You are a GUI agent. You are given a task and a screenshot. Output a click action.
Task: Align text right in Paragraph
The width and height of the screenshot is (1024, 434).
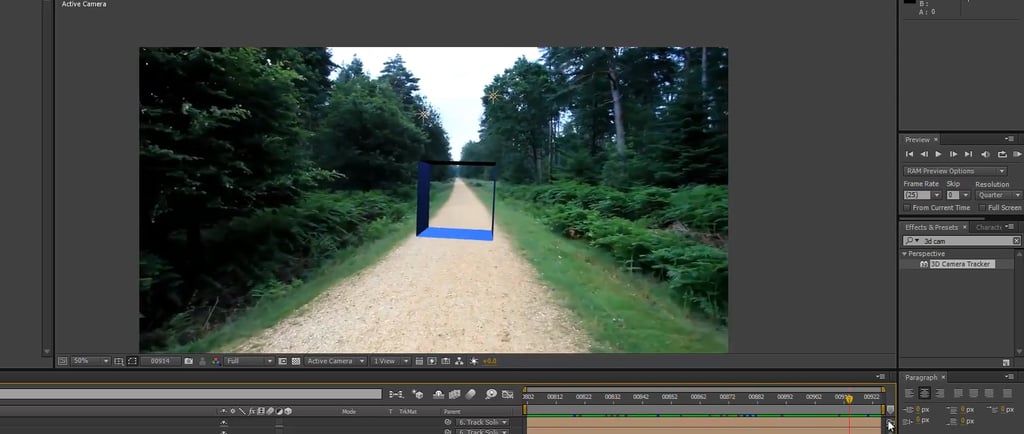tap(939, 393)
